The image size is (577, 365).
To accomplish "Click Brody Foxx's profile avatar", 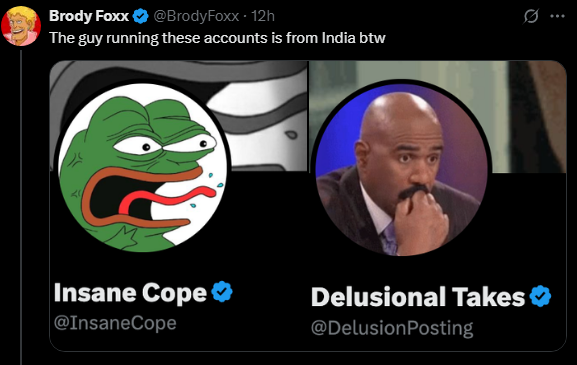I will (x=21, y=26).
